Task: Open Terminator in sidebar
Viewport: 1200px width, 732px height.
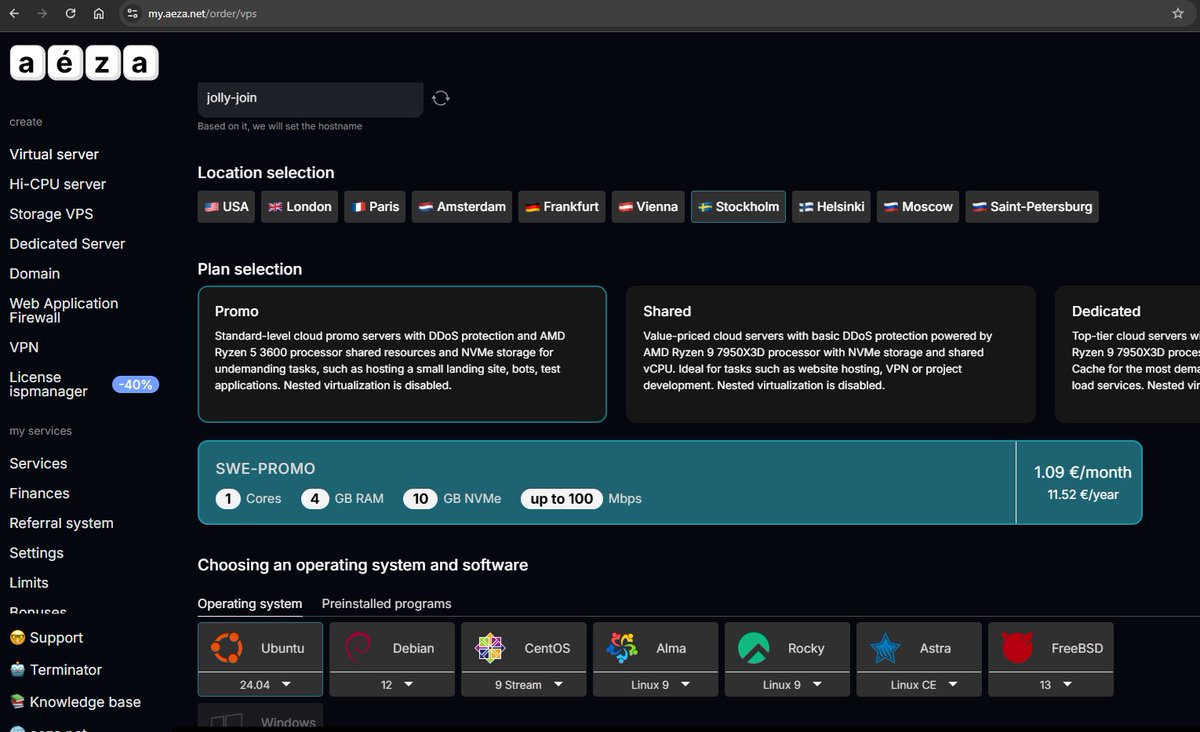Action: coord(56,670)
